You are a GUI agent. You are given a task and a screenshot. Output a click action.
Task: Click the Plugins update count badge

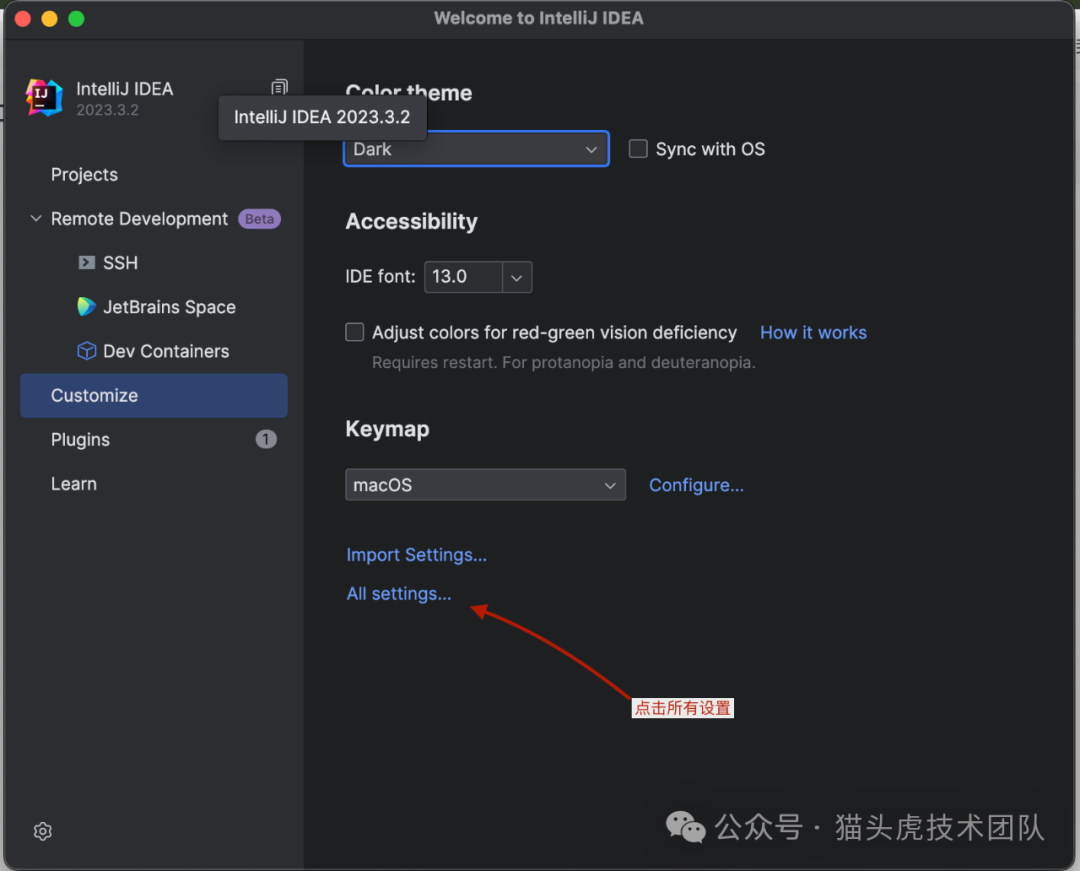pos(266,439)
